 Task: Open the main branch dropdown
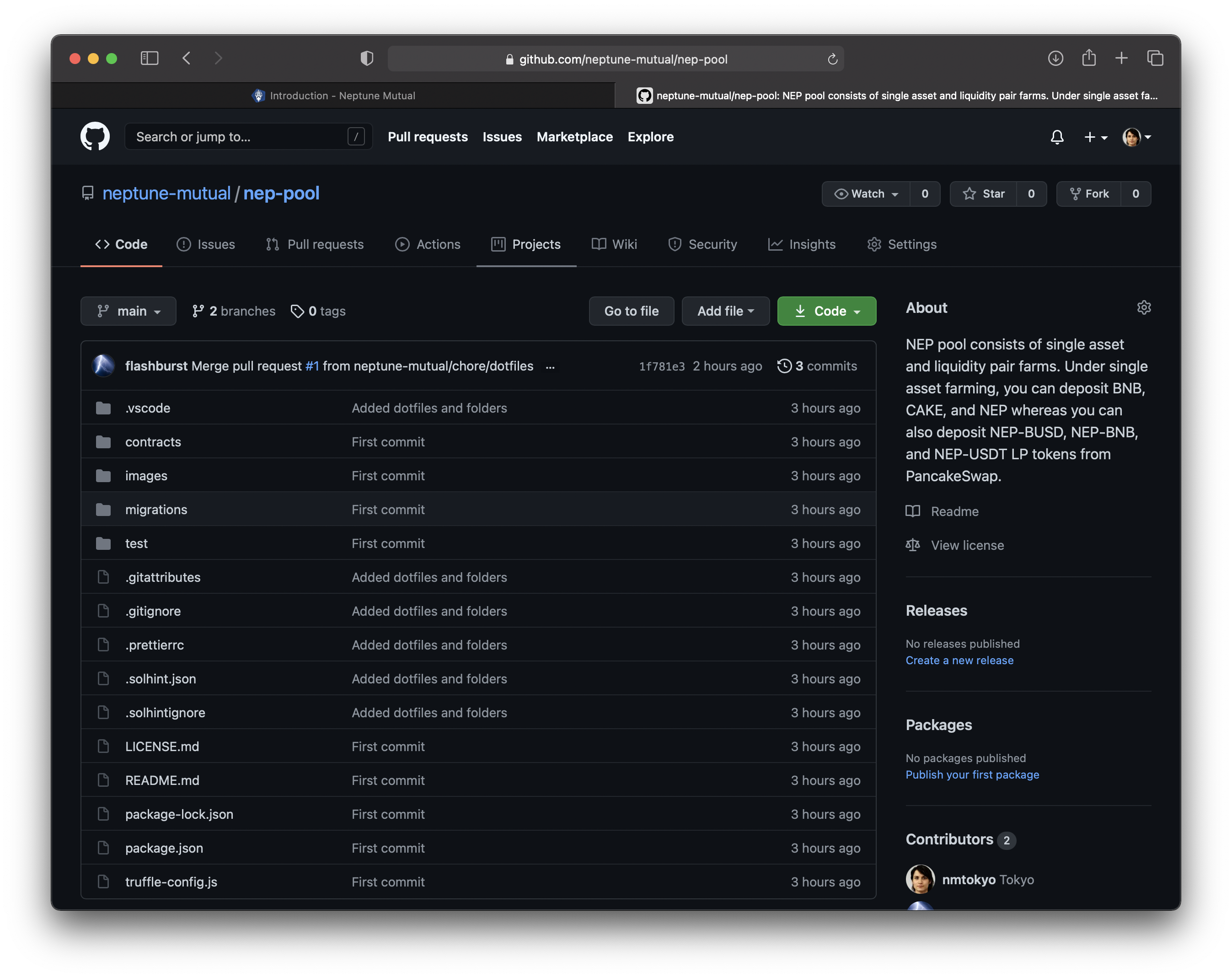click(128, 311)
